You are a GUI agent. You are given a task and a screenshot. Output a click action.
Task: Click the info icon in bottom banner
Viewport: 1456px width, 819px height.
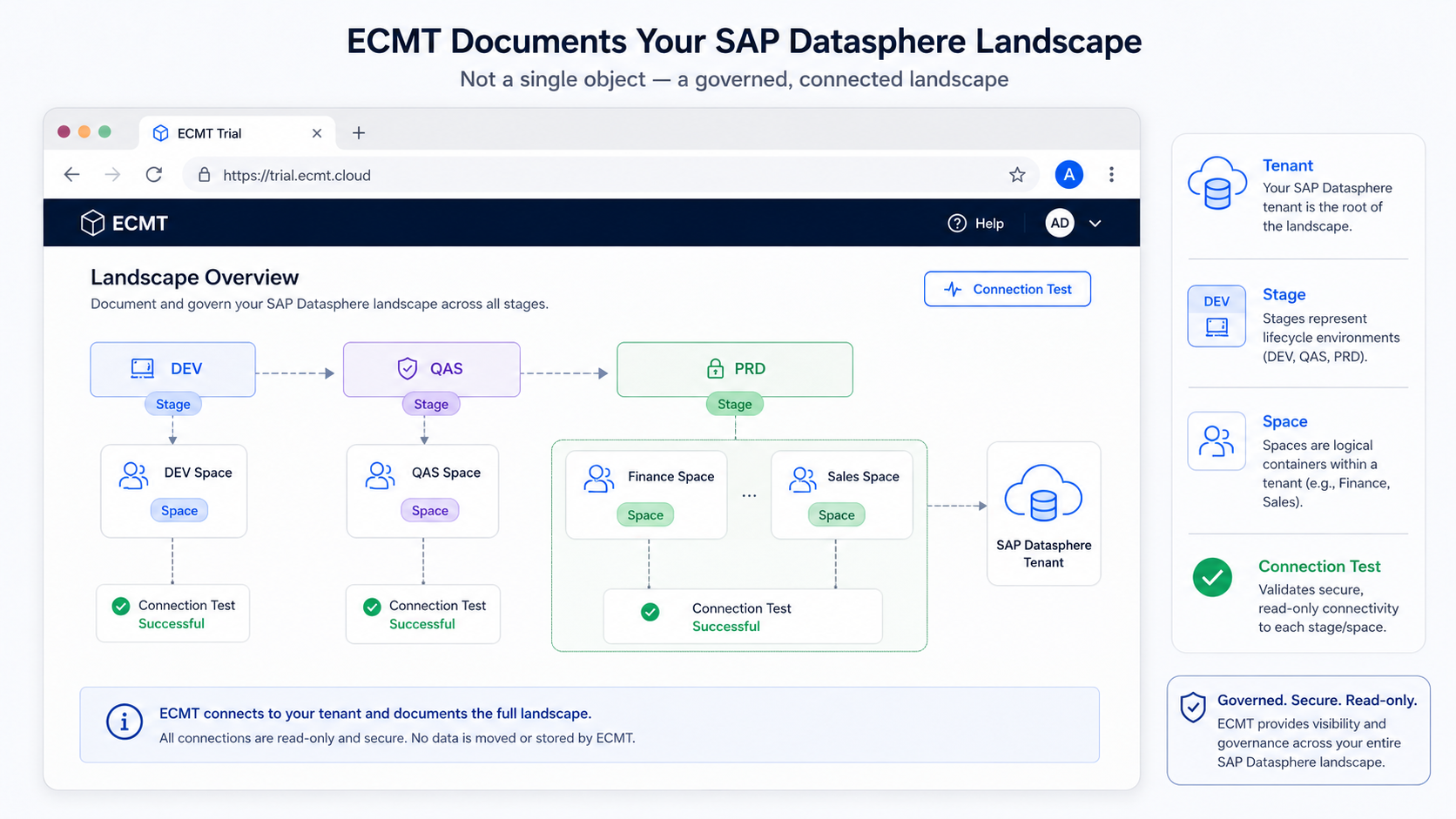pos(125,722)
